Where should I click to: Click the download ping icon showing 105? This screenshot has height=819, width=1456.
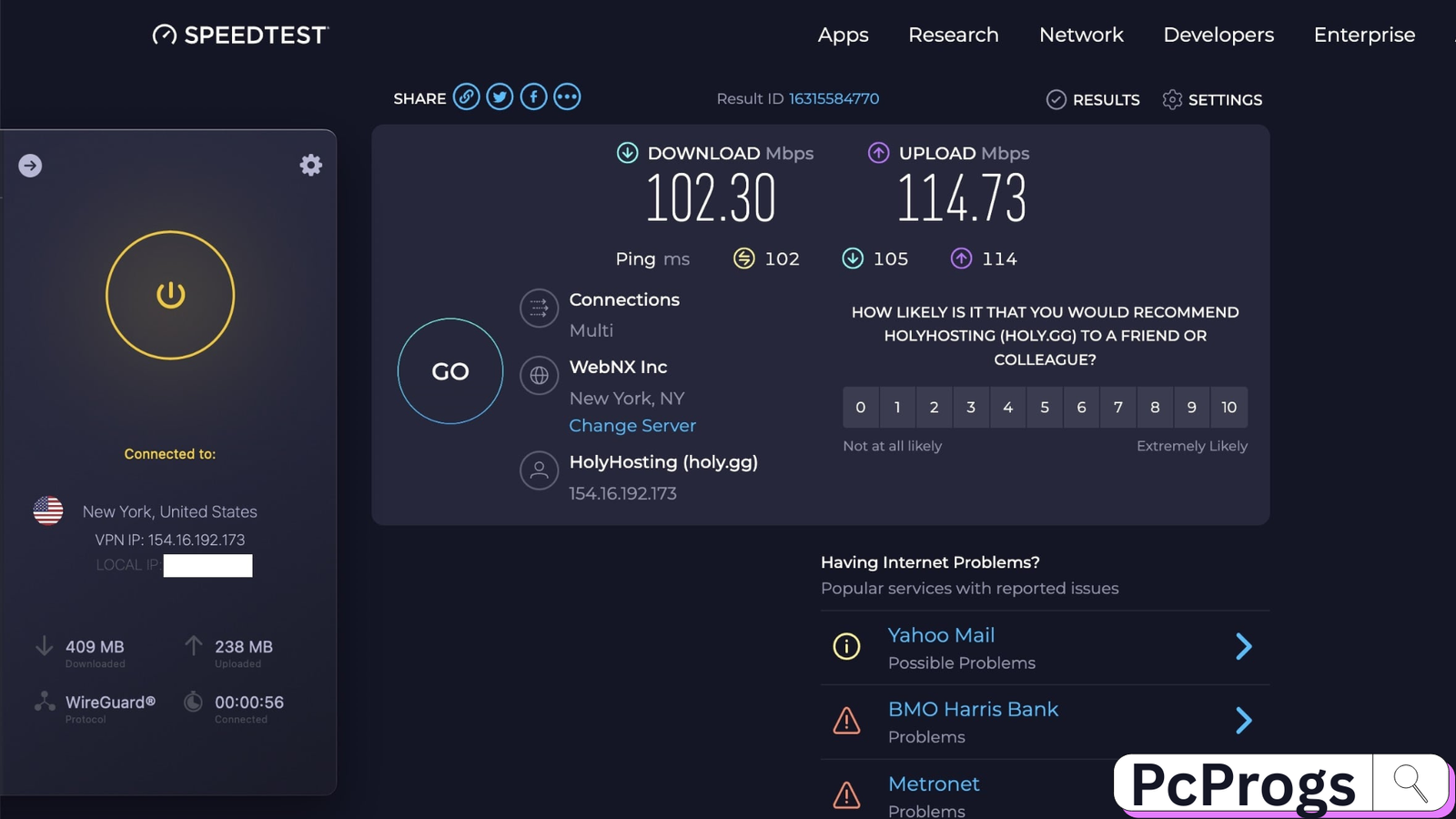tap(853, 258)
